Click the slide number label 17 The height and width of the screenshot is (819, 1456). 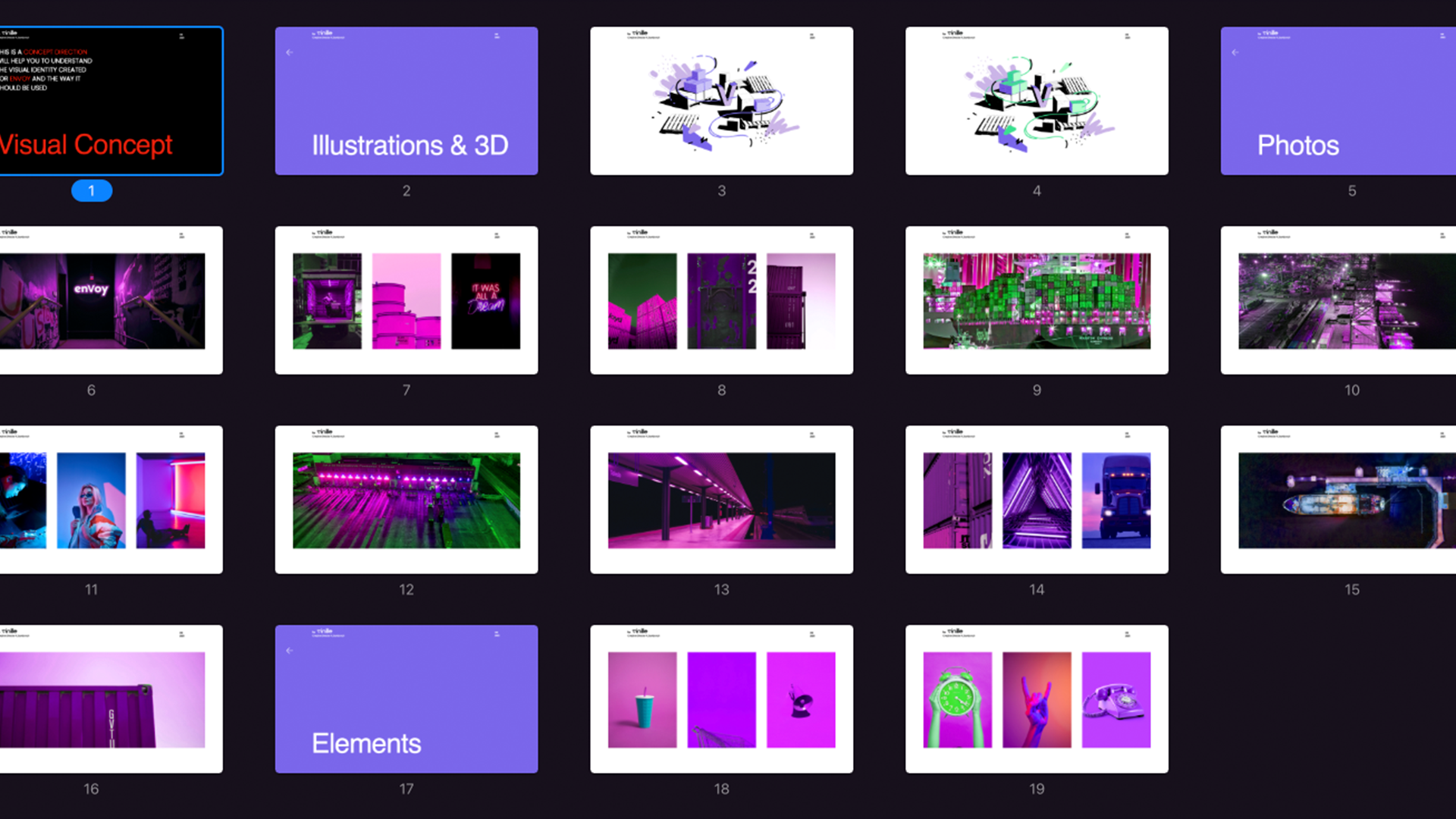point(406,789)
